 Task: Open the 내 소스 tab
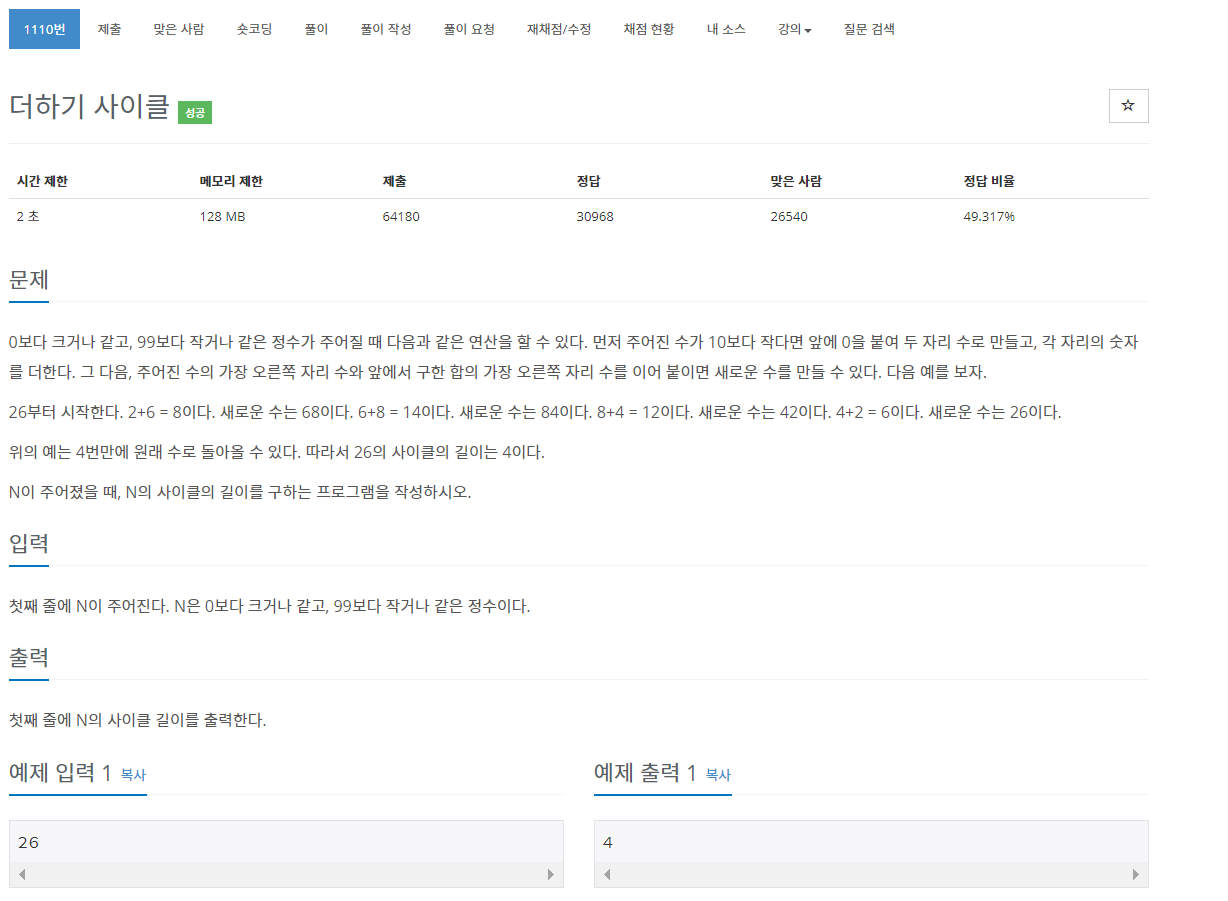[726, 29]
